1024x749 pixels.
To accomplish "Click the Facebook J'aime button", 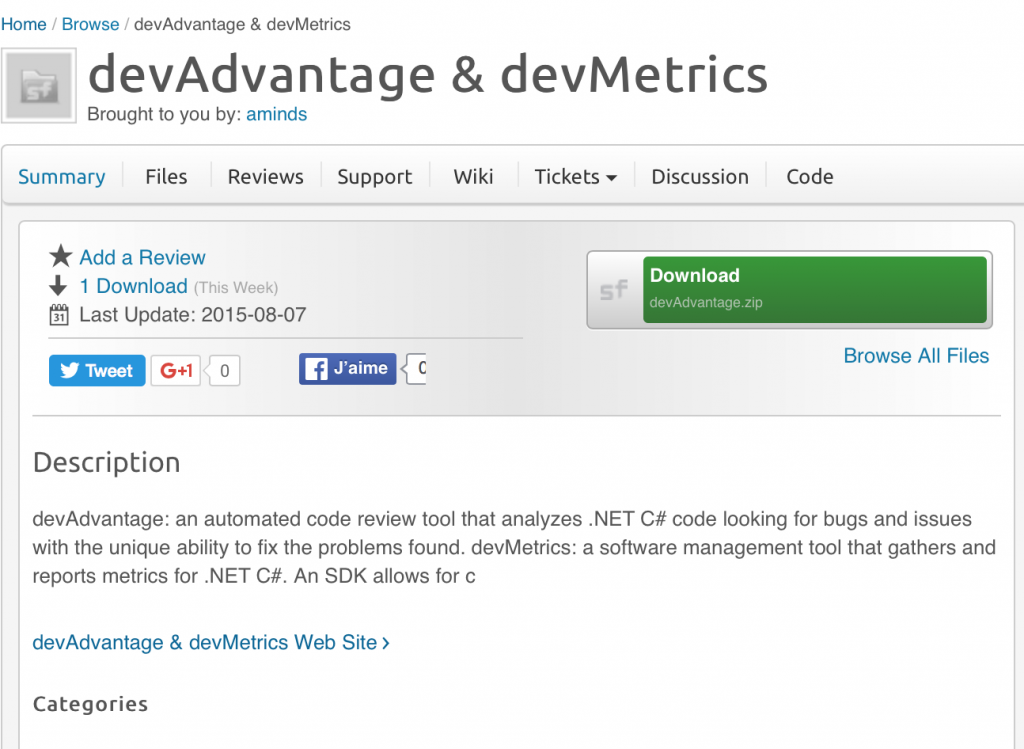I will (x=347, y=368).
